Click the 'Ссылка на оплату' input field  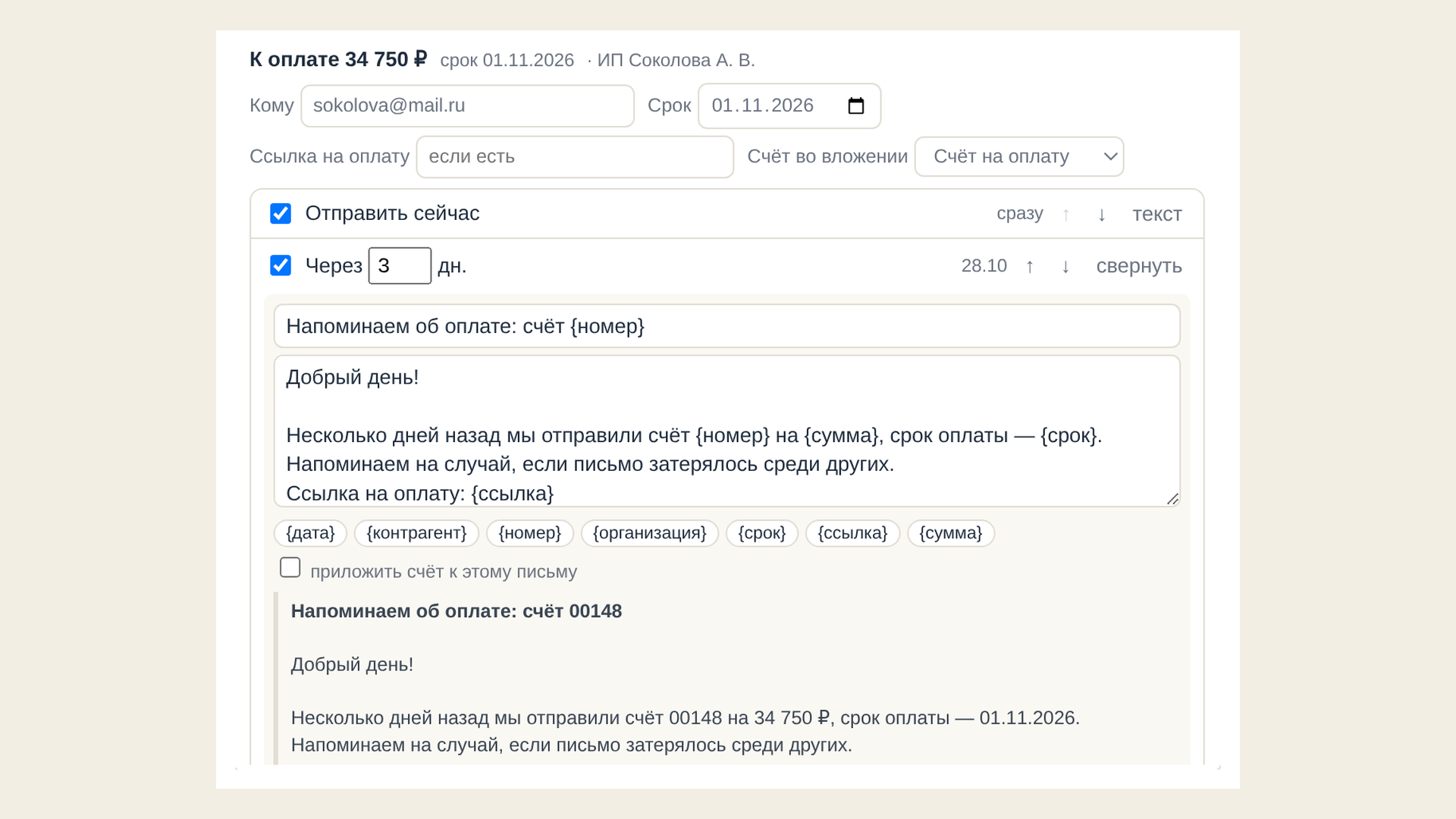click(x=575, y=157)
